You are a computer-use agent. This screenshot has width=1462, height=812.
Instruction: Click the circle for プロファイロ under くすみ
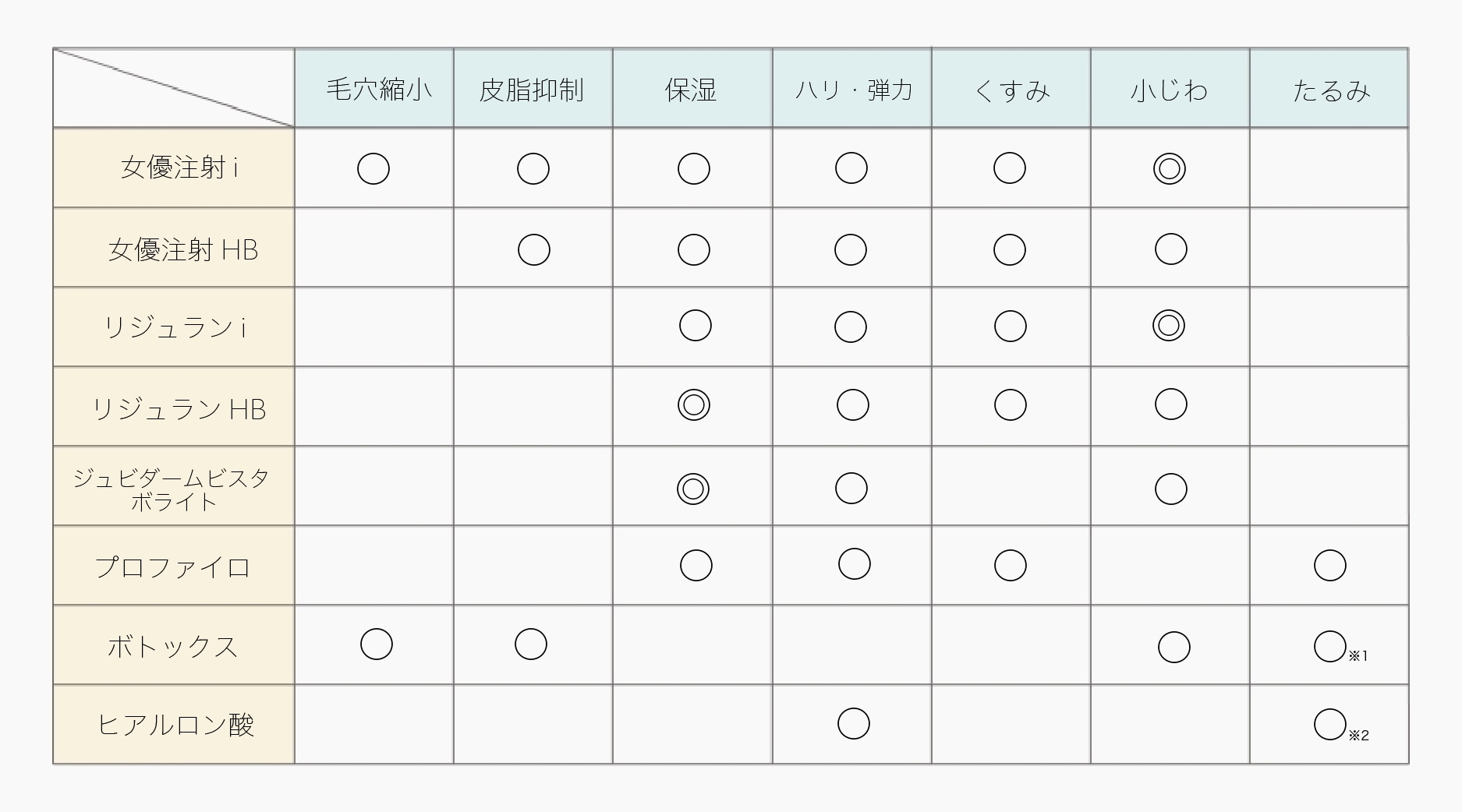pos(1010,565)
